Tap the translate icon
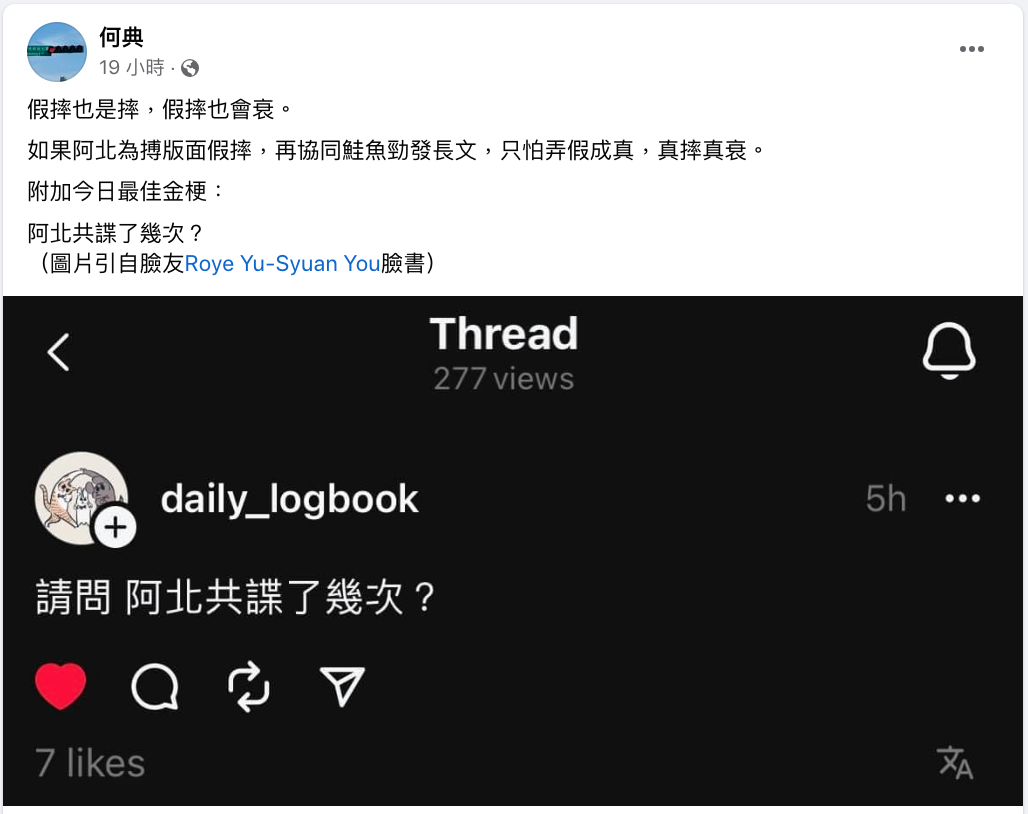1028x814 pixels. pyautogui.click(x=955, y=763)
